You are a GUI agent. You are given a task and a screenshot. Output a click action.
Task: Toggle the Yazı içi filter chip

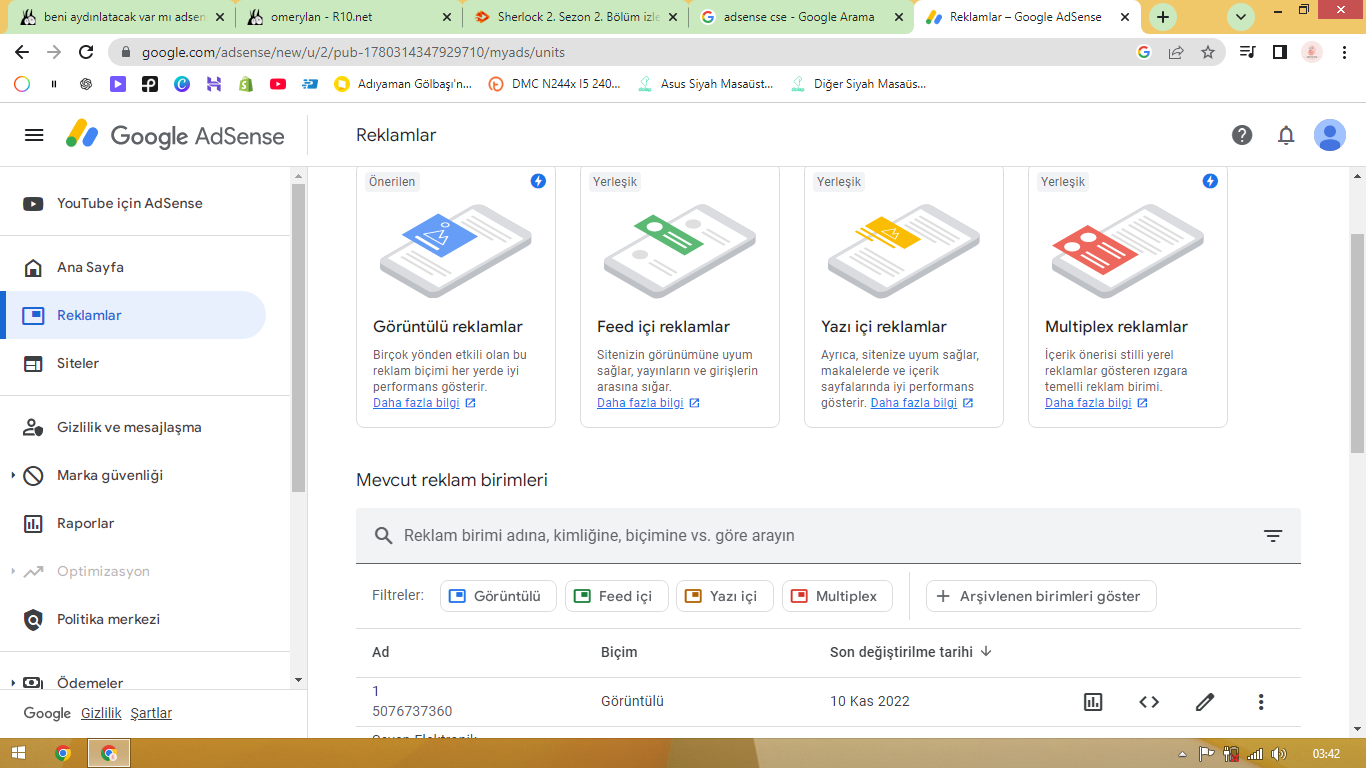[x=725, y=596]
